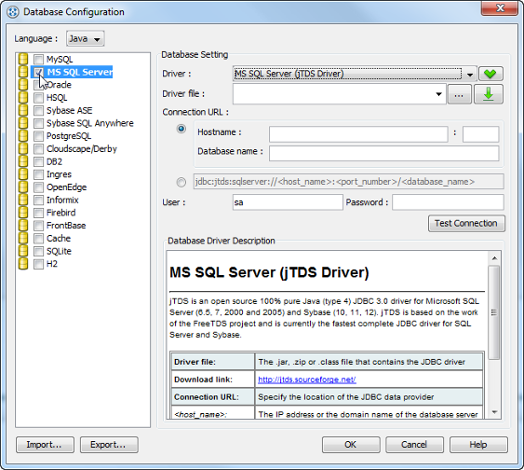Click the Database Configuration title bar app icon
The height and width of the screenshot is (470, 524).
(13, 12)
